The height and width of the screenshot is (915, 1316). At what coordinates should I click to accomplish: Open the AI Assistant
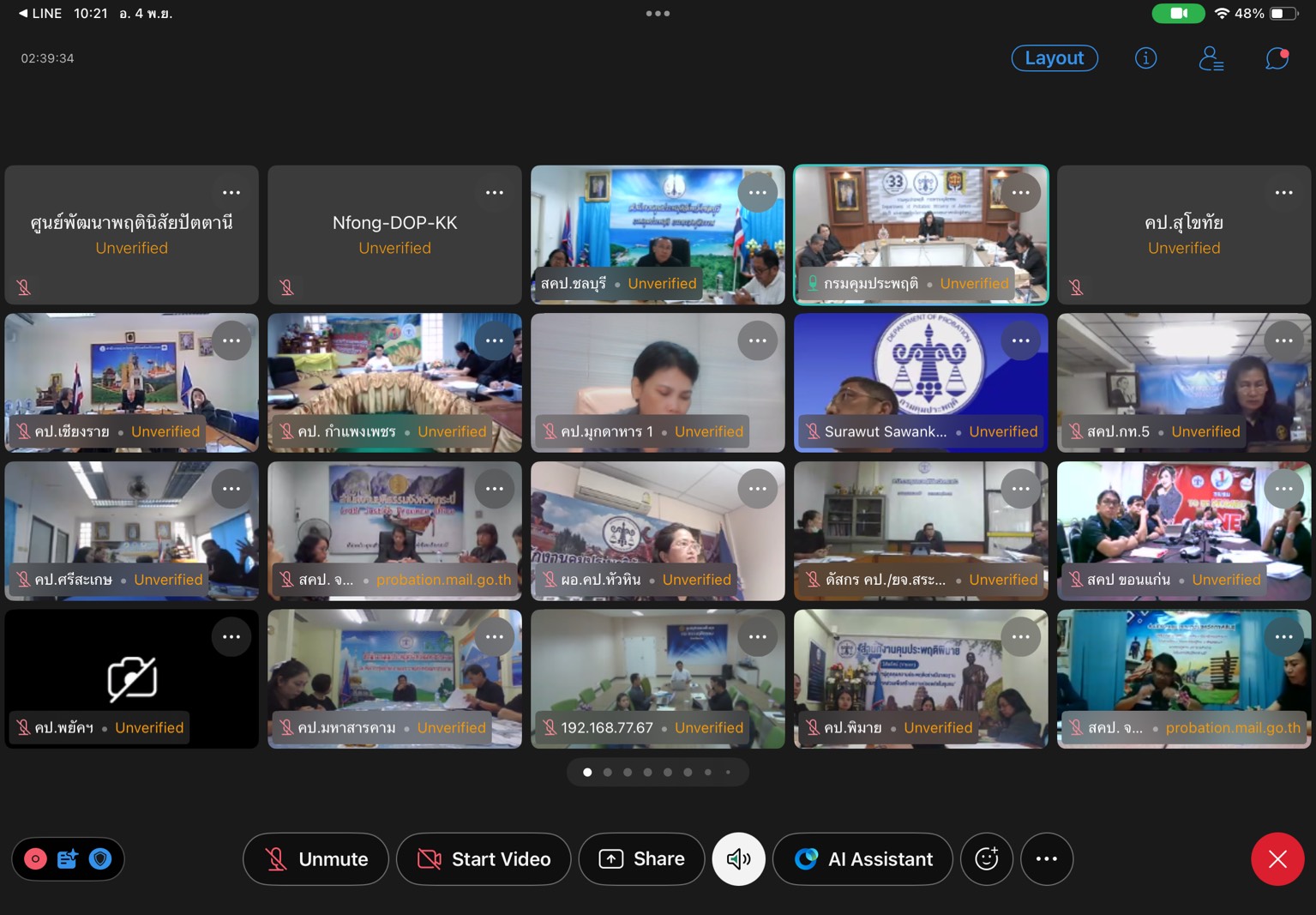tap(862, 858)
